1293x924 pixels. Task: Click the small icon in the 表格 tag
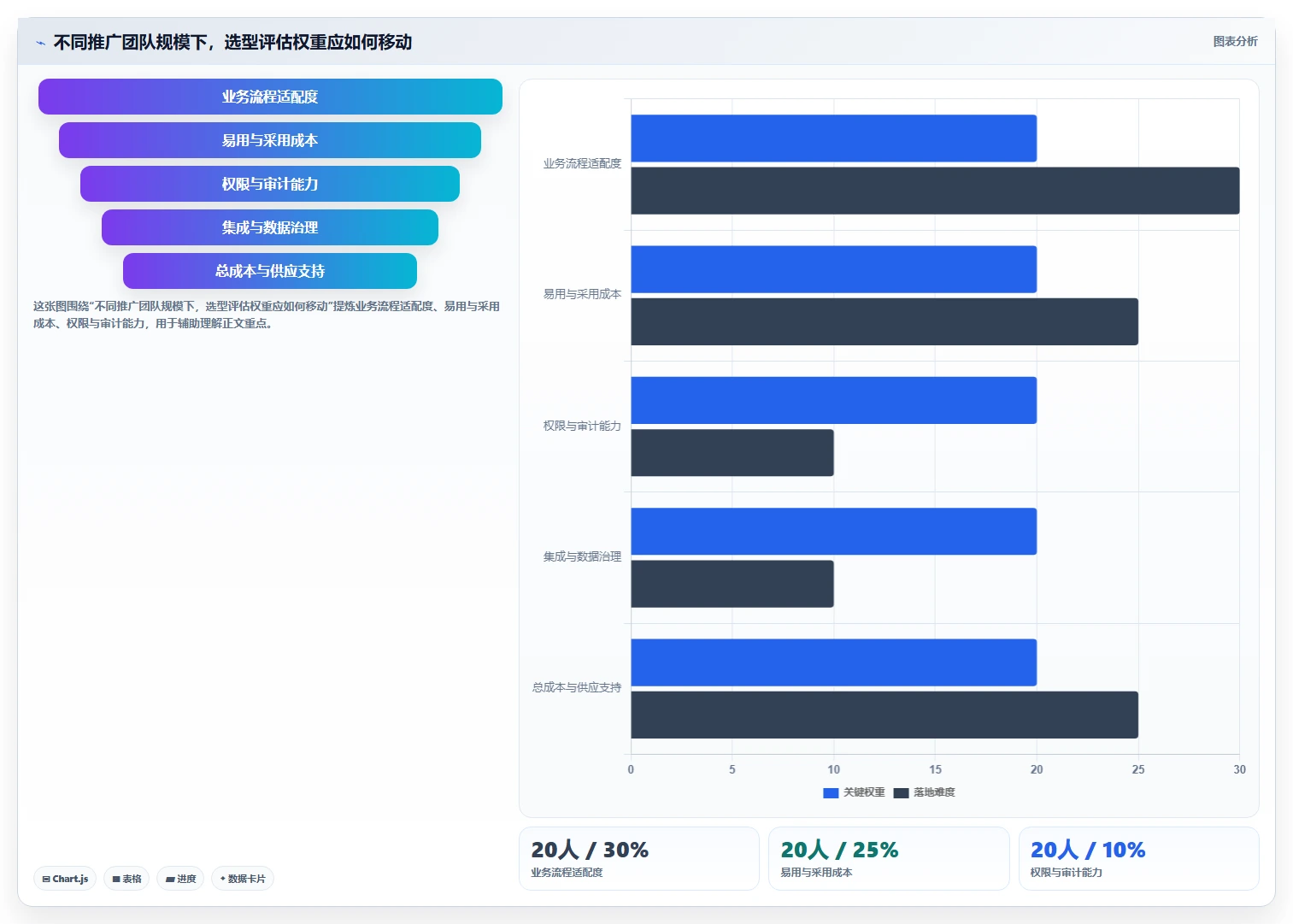click(x=116, y=879)
